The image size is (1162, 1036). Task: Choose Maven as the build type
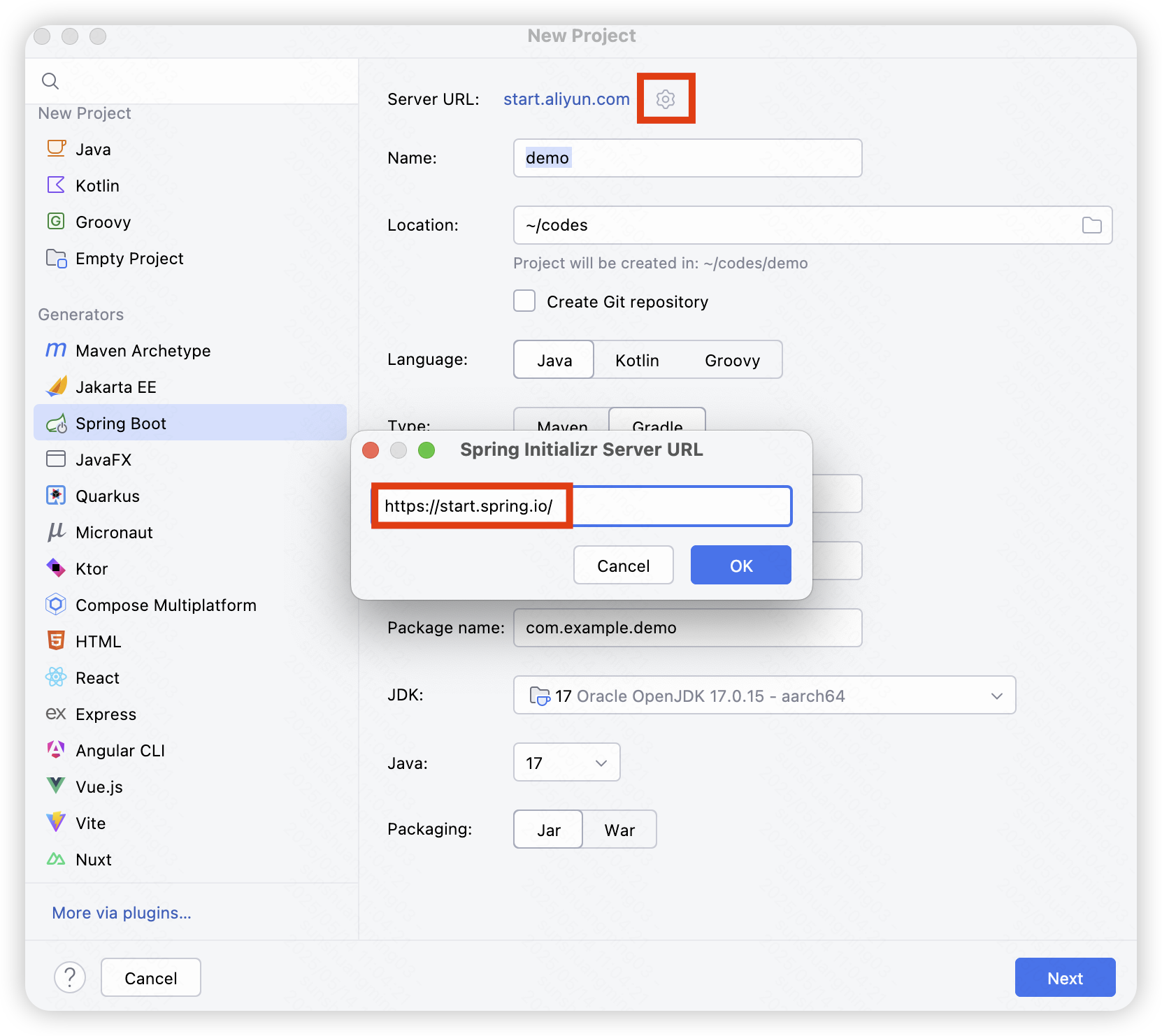(x=562, y=420)
